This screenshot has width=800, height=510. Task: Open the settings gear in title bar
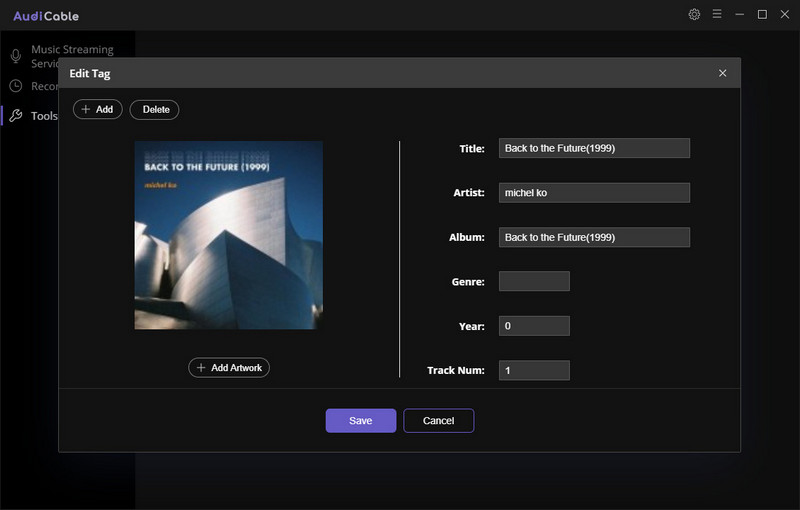(x=694, y=14)
